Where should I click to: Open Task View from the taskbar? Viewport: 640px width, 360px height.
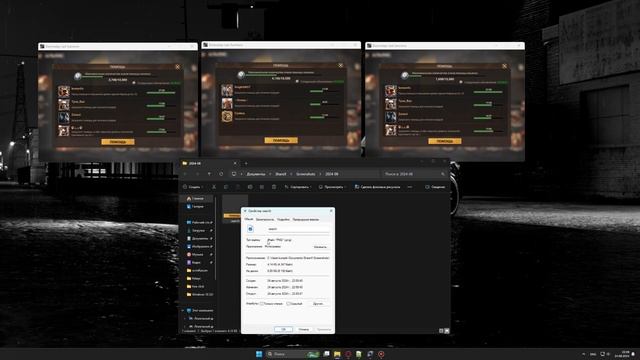click(327, 354)
